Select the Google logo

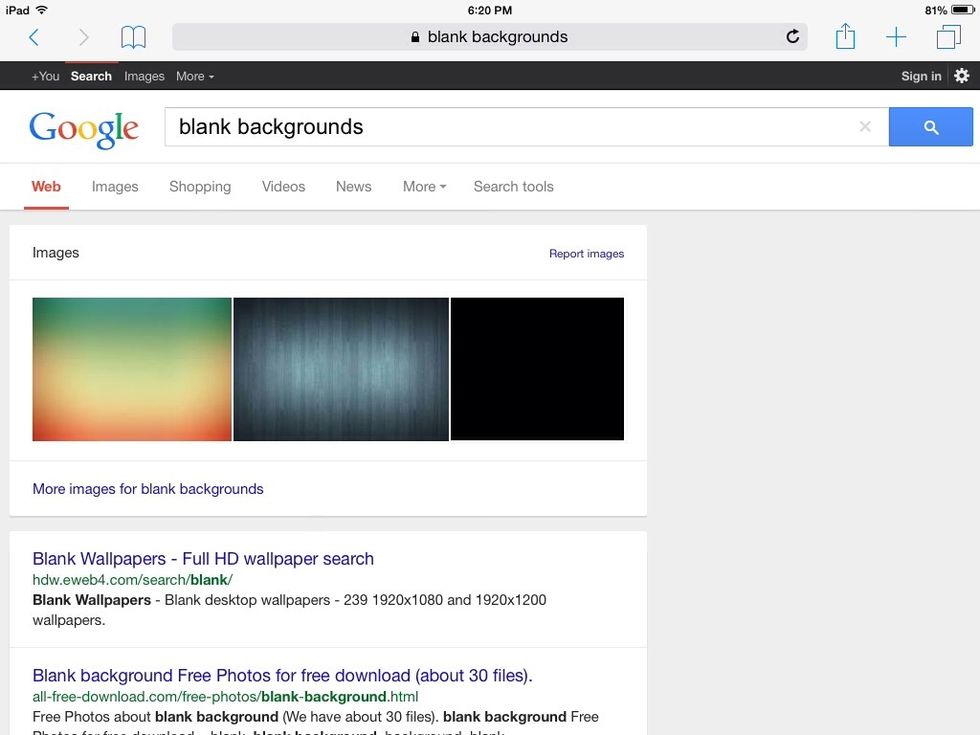pyautogui.click(x=84, y=128)
